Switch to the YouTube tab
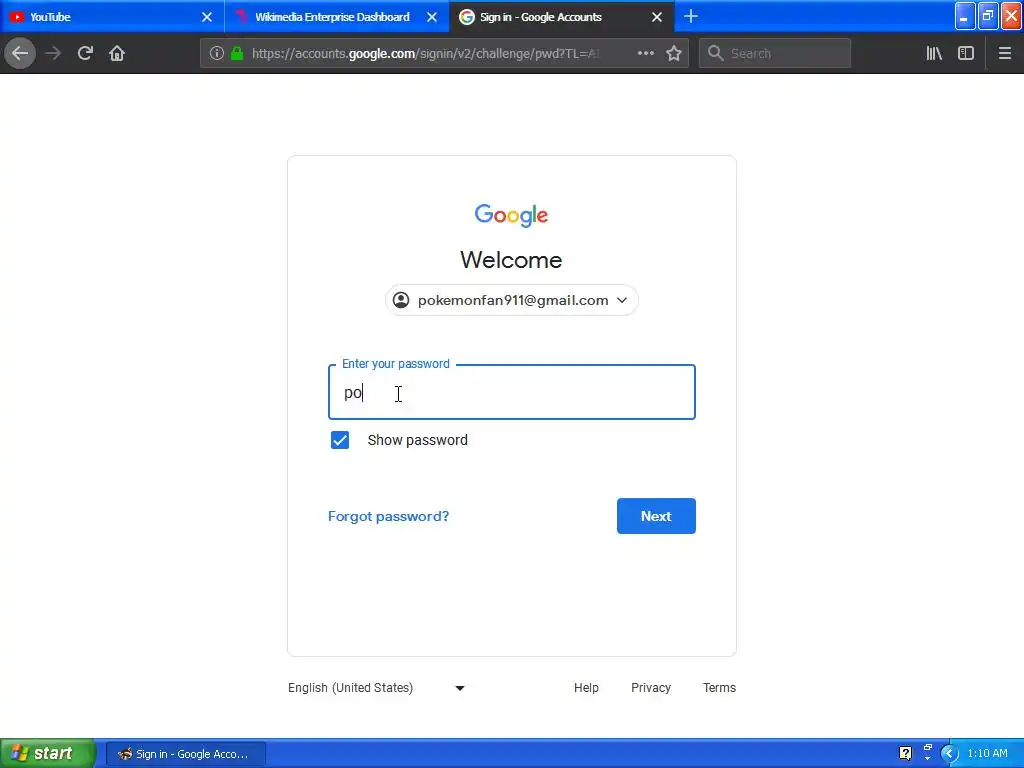Screen dimensions: 1024x768 112,17
